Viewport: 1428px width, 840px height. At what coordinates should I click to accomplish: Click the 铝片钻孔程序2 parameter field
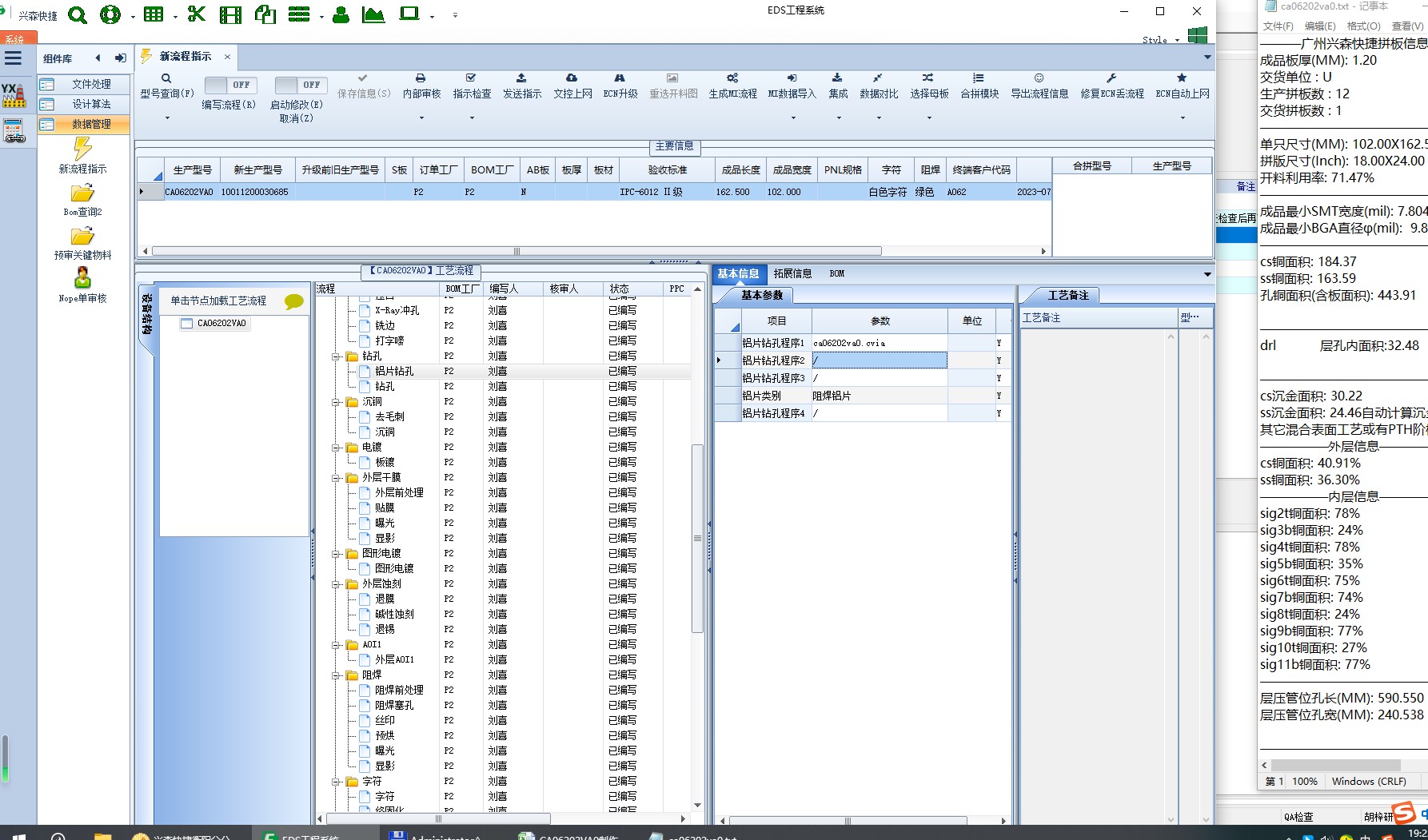click(x=880, y=360)
